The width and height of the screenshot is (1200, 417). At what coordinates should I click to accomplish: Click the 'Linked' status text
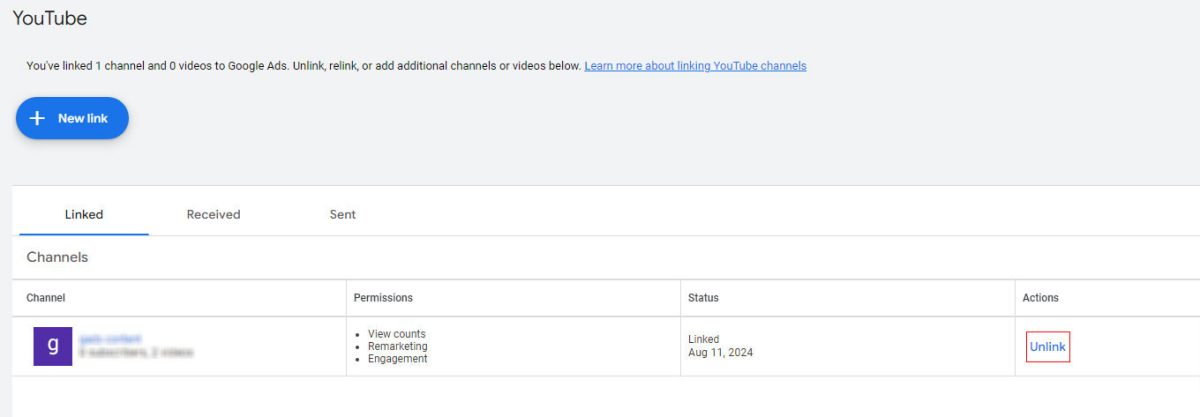[703, 340]
